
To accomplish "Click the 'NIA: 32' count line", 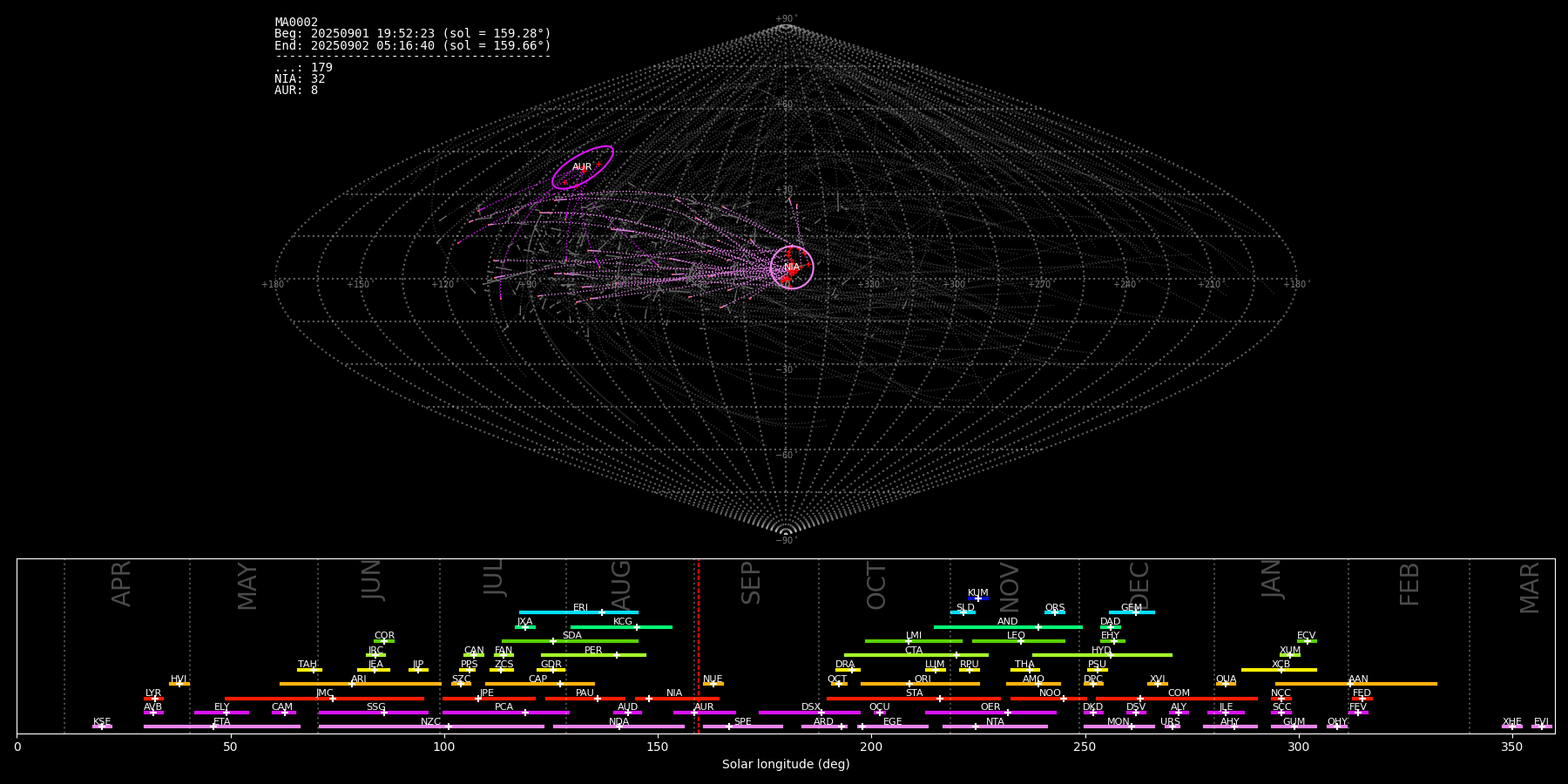I will pos(300,79).
